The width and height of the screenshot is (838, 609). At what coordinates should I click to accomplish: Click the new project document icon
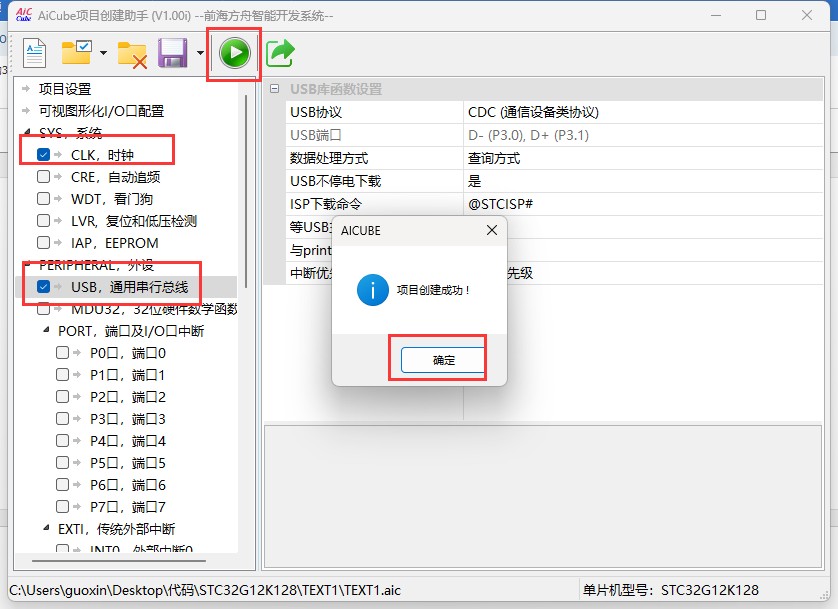[x=35, y=53]
